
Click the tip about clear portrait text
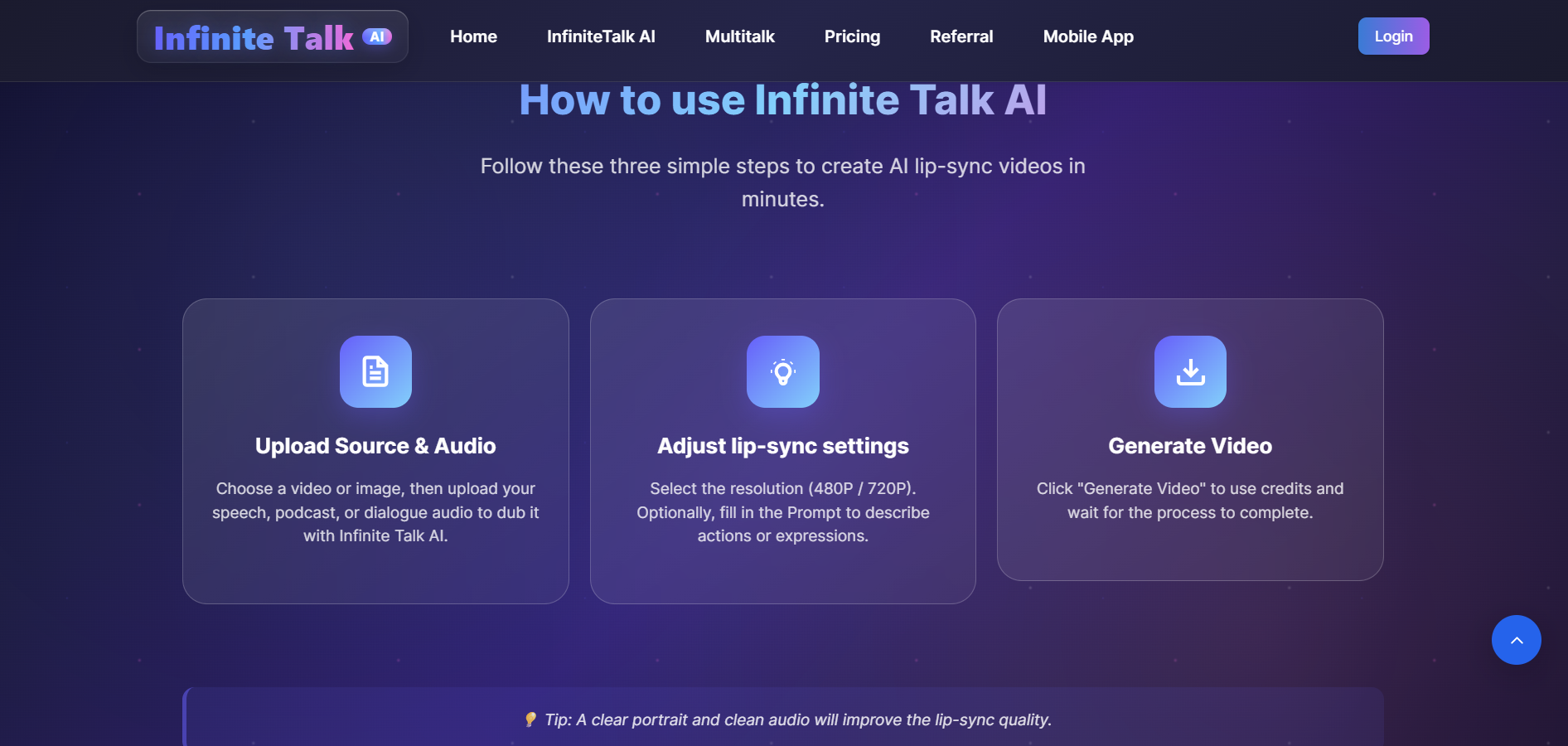(798, 719)
